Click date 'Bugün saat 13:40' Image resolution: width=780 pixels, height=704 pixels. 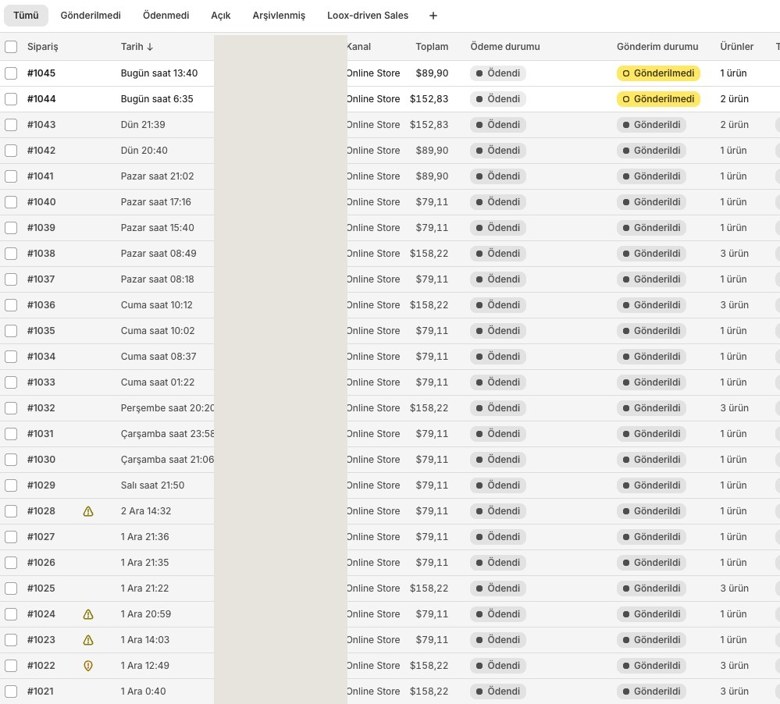pos(159,73)
